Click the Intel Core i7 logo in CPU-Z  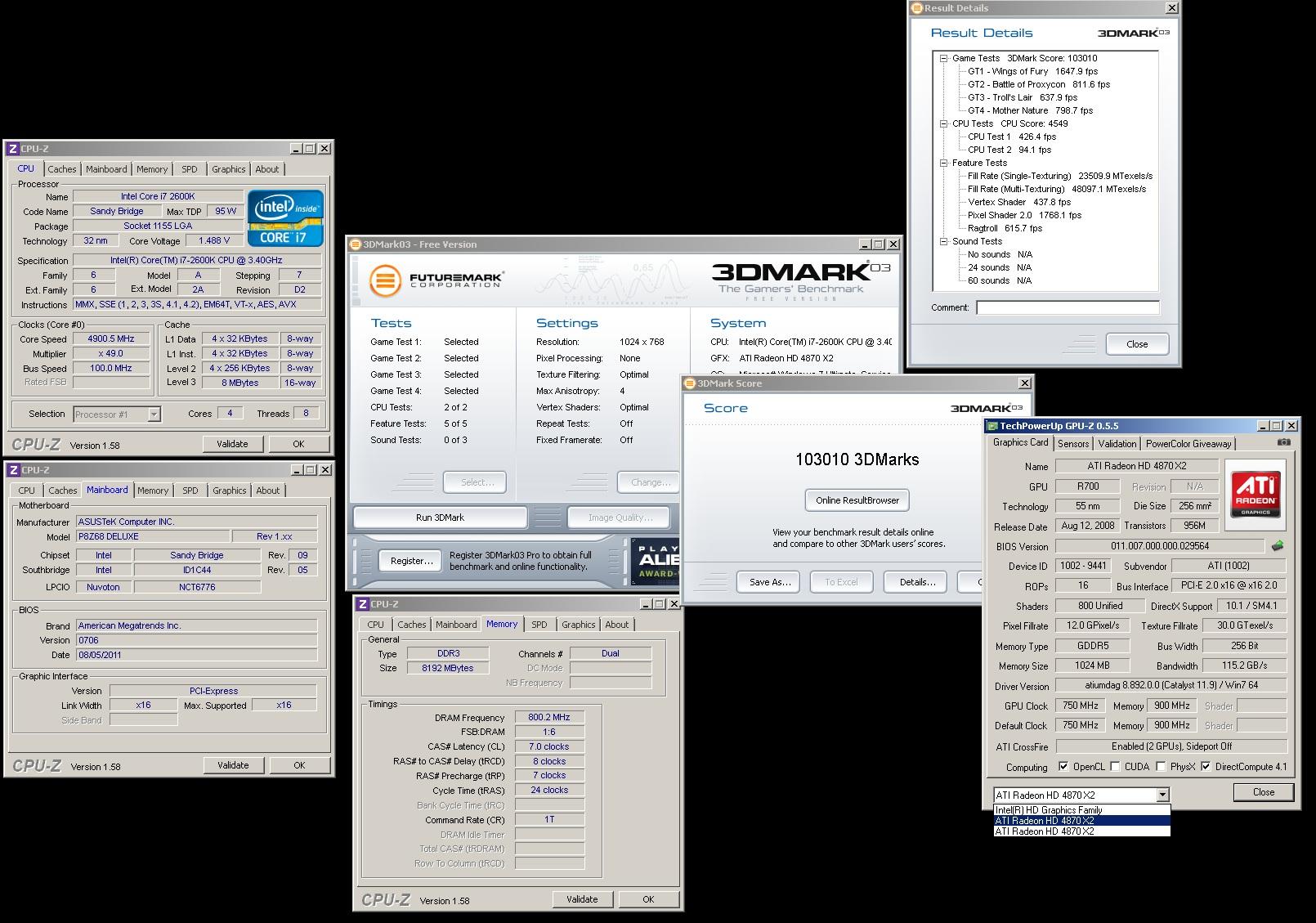pos(285,218)
